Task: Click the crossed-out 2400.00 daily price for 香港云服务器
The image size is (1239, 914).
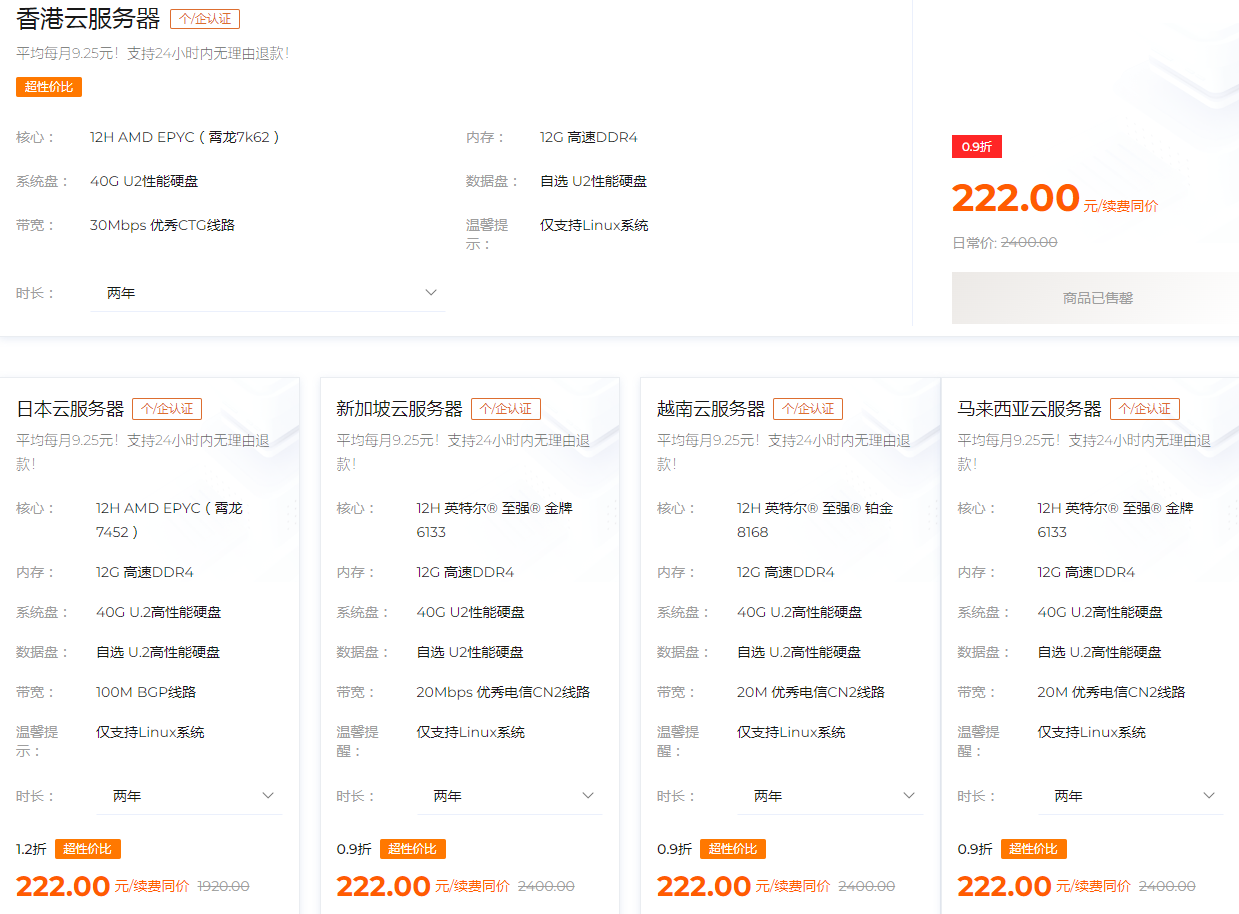Action: tap(1029, 242)
